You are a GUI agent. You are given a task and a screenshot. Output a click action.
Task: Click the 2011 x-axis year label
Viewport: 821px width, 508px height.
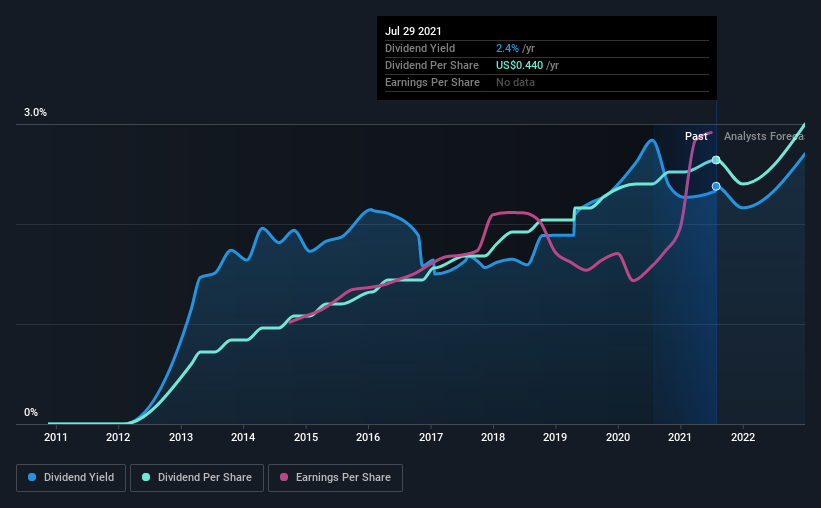tap(56, 437)
